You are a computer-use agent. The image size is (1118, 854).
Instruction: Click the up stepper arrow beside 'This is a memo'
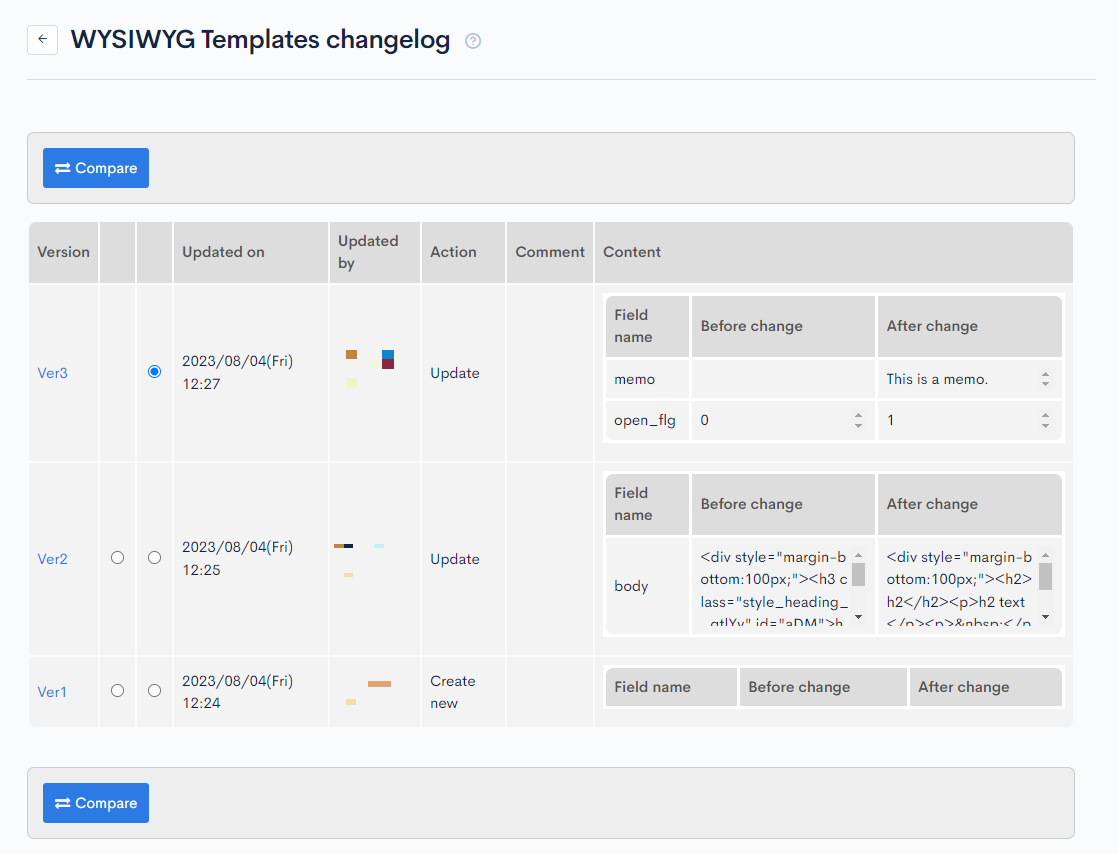(x=1046, y=374)
